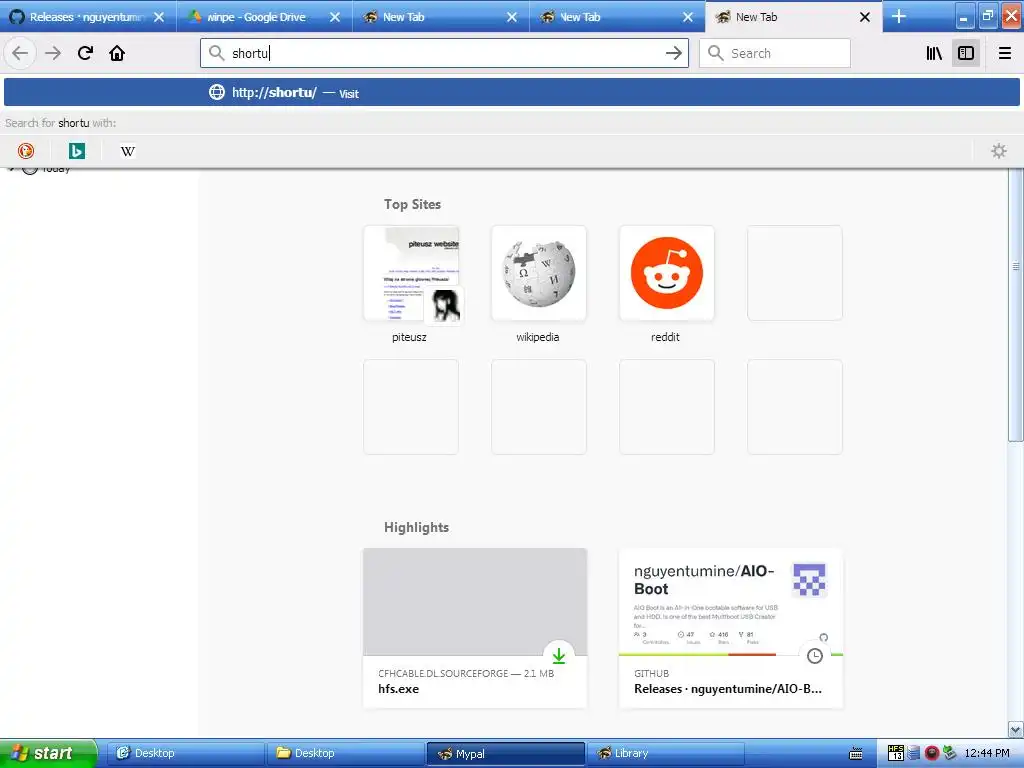Switch to the first Desktop taskbar button
This screenshot has width=1024, height=768.
coord(186,753)
